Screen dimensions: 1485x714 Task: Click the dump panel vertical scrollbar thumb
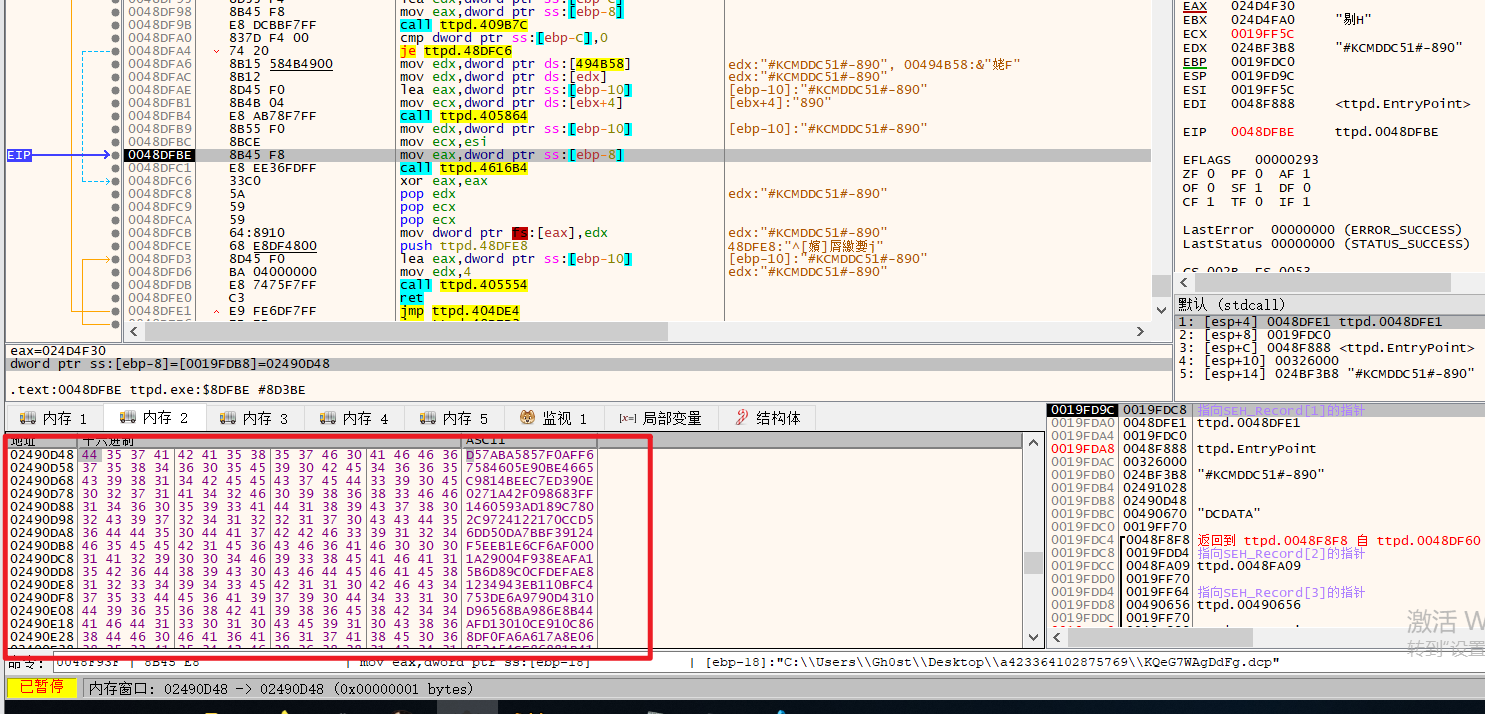[x=1033, y=563]
